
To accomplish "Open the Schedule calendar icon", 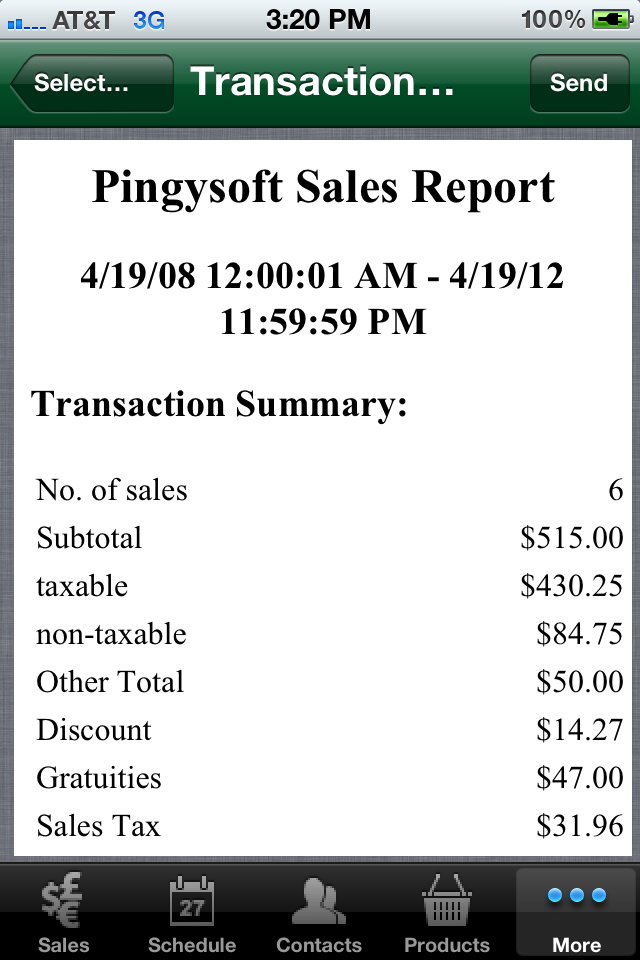I will (192, 900).
